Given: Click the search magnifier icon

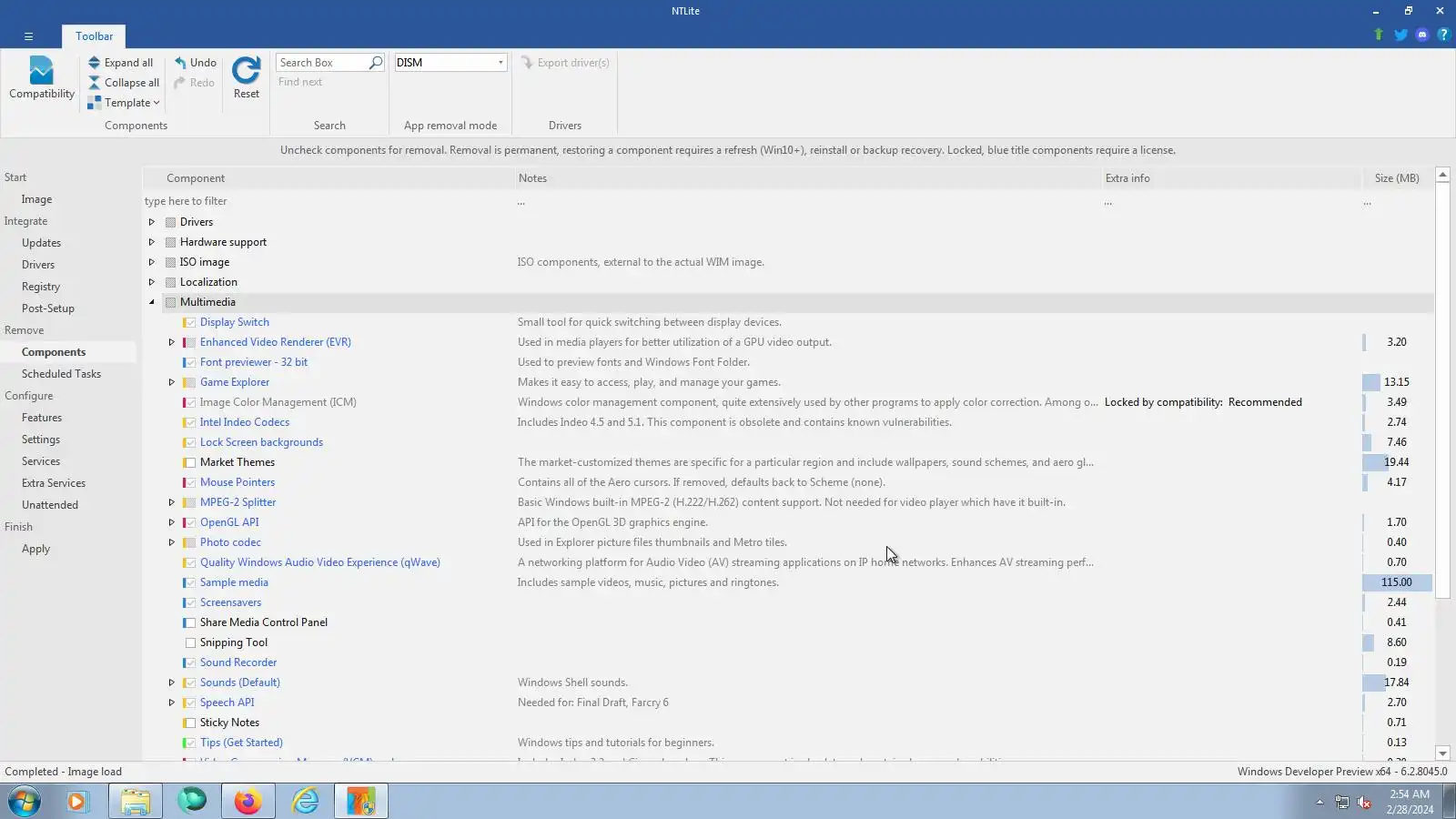Looking at the screenshot, I should (x=375, y=63).
